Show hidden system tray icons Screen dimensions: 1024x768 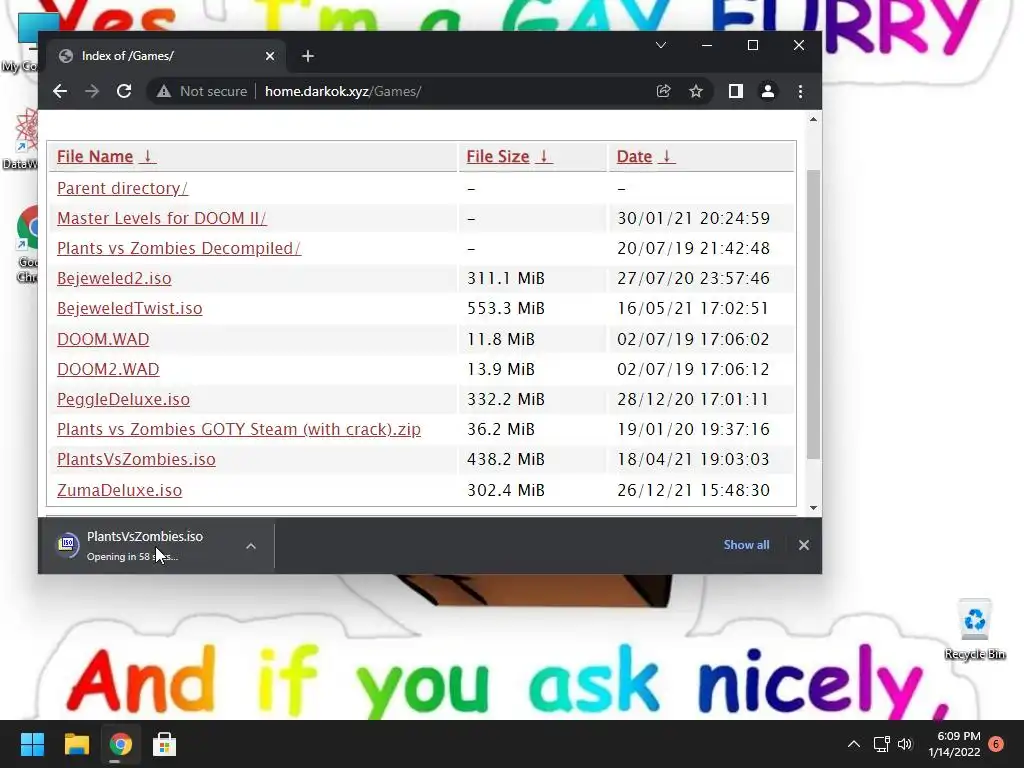[854, 744]
